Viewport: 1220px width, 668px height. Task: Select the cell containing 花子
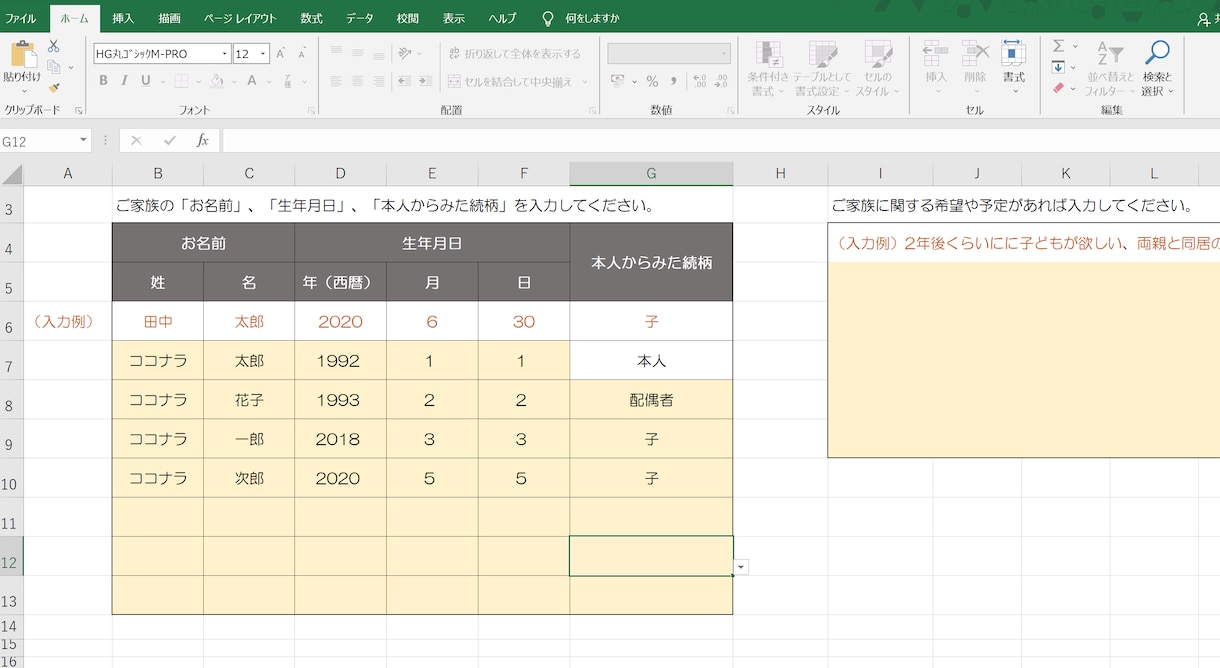249,400
